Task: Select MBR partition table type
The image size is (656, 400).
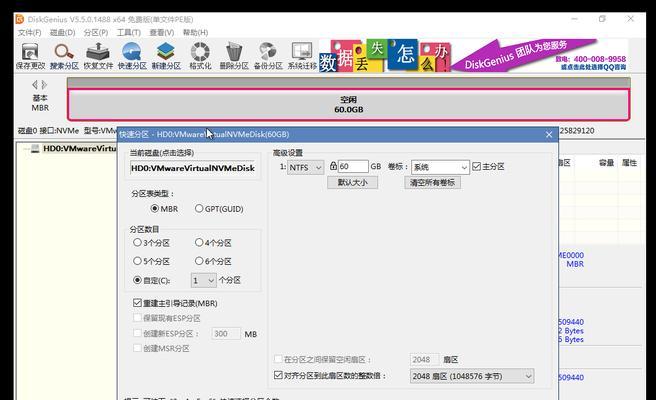Action: [164, 208]
